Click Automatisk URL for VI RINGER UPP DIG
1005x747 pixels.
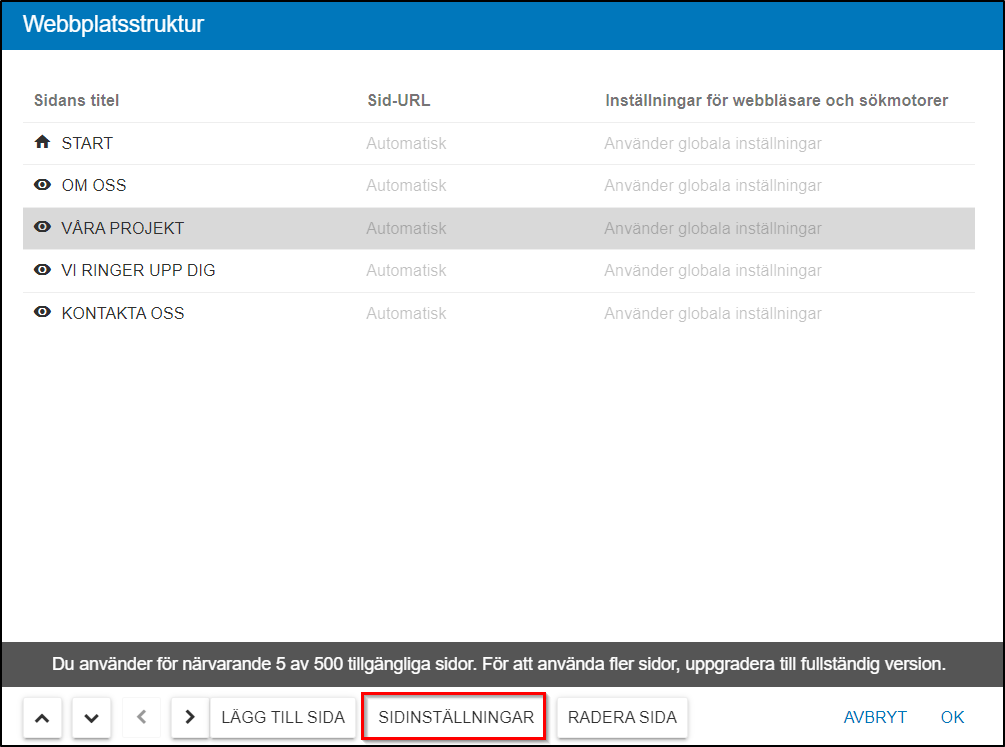tap(406, 270)
